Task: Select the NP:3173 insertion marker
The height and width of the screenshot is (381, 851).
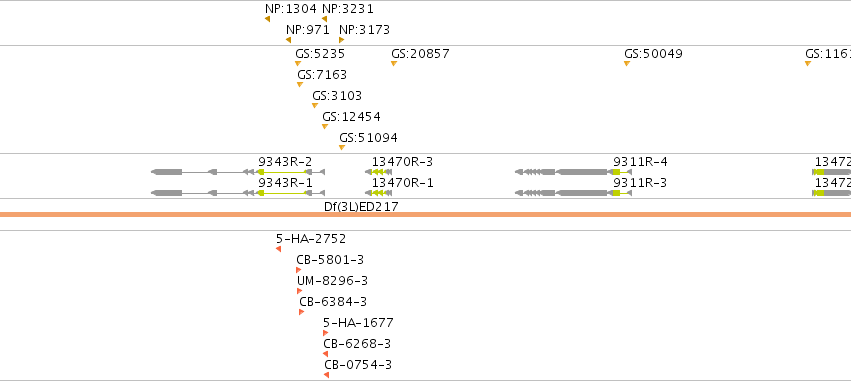Action: coord(341,40)
